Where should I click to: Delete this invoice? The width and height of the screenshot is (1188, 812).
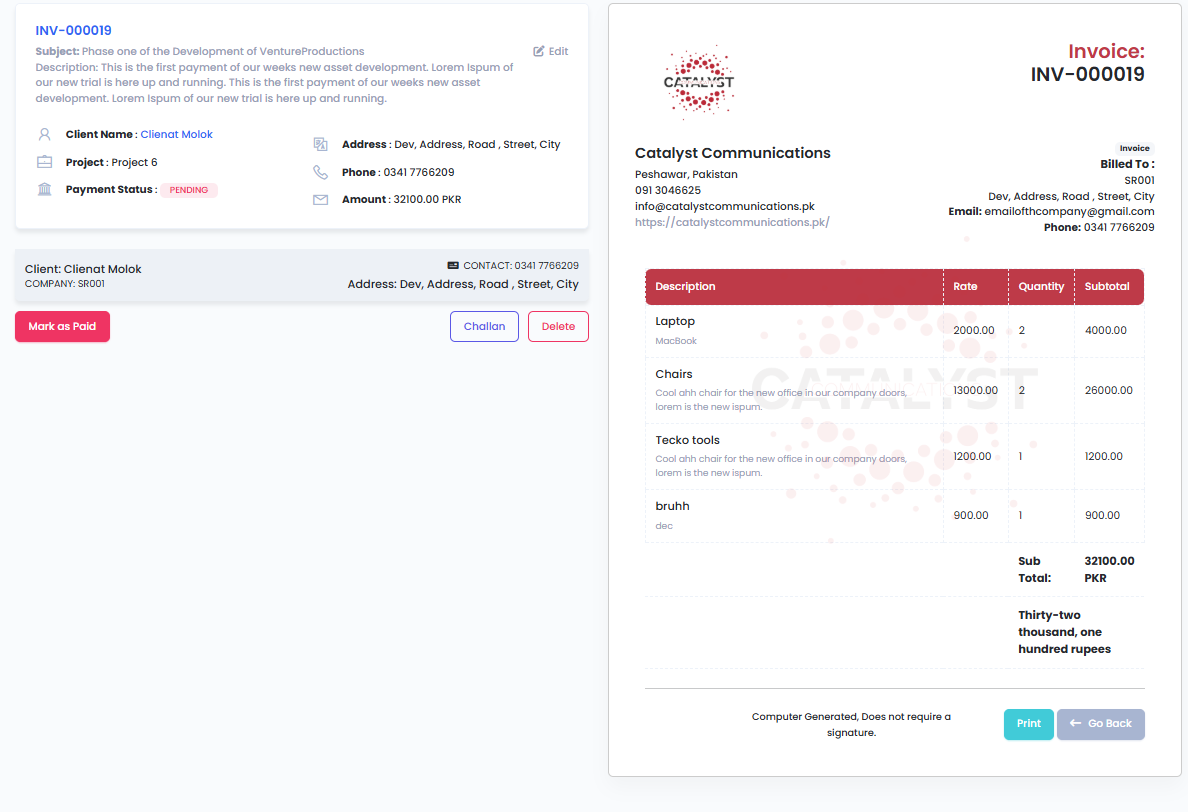(x=558, y=326)
